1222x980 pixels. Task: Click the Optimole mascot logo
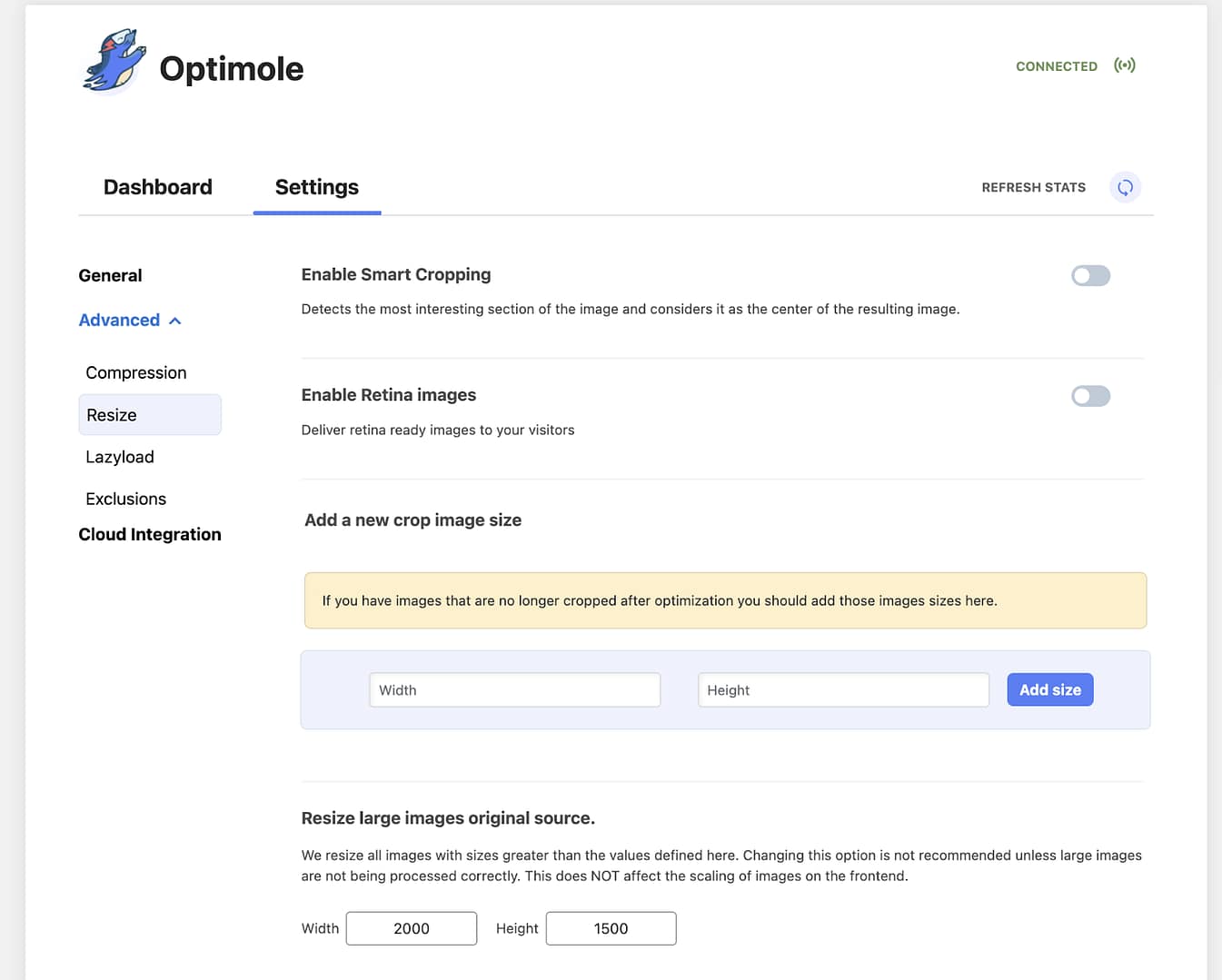click(114, 61)
